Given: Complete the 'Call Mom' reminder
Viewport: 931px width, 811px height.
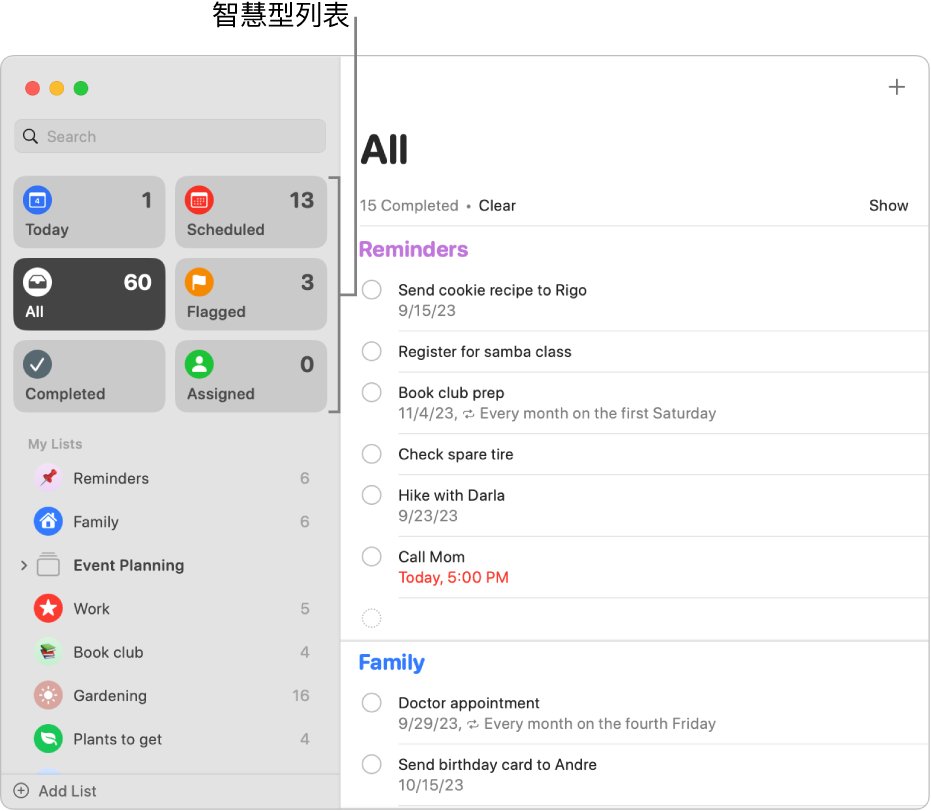Looking at the screenshot, I should pyautogui.click(x=372, y=557).
